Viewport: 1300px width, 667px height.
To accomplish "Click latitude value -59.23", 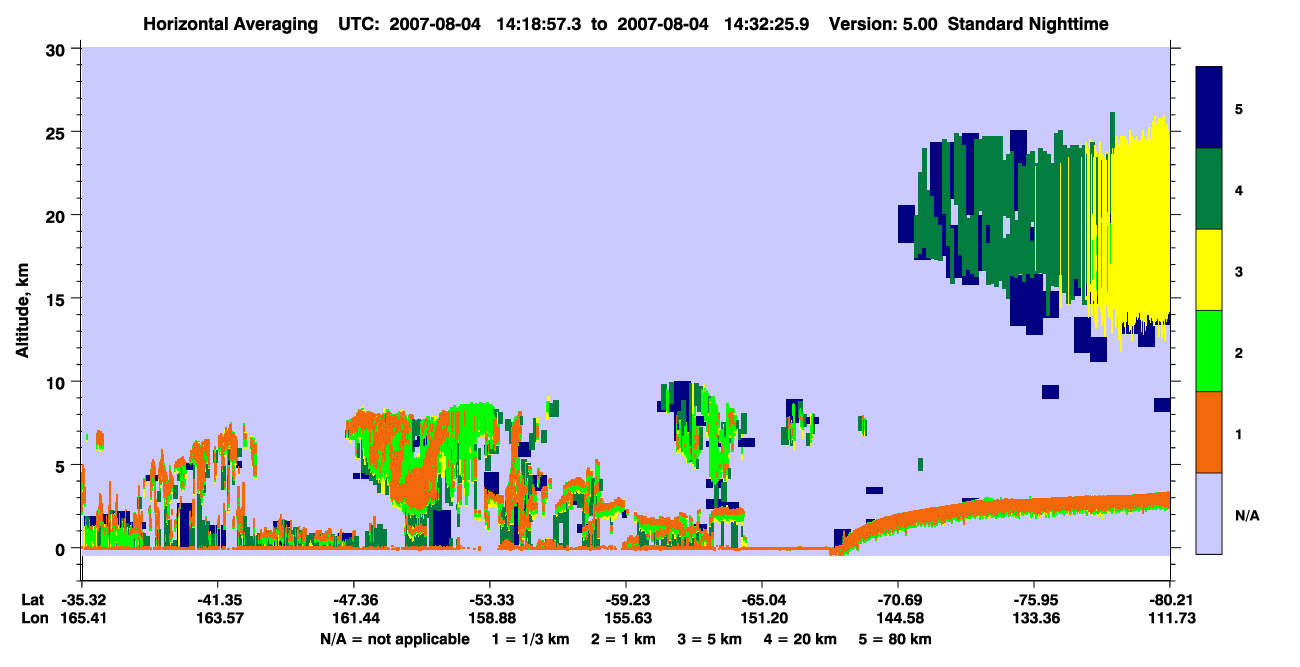I will pyautogui.click(x=625, y=600).
